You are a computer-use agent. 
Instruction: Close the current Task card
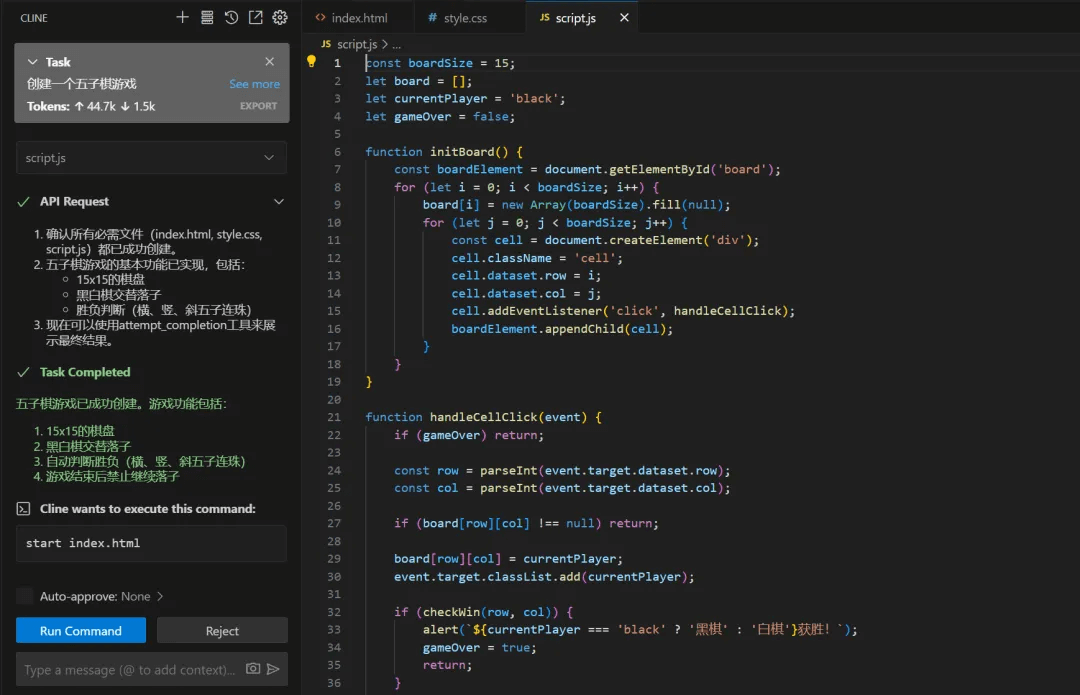(269, 62)
